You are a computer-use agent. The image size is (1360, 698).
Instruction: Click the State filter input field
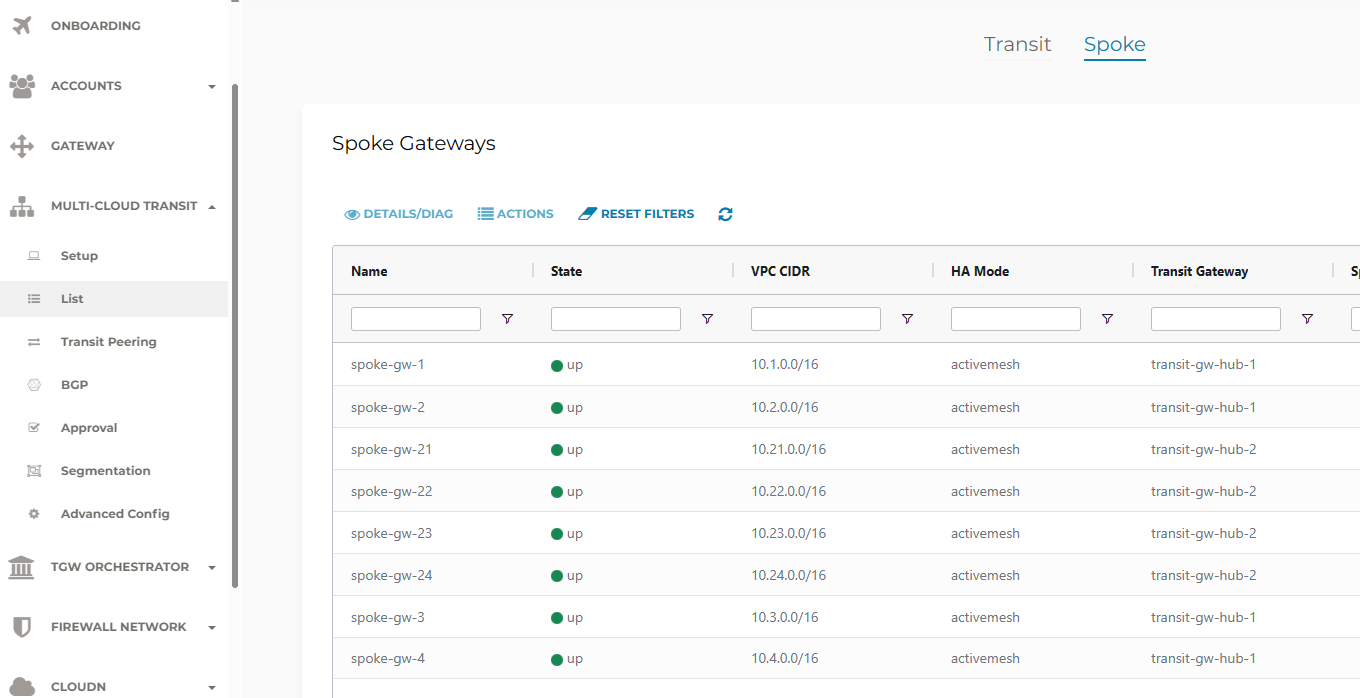point(616,319)
